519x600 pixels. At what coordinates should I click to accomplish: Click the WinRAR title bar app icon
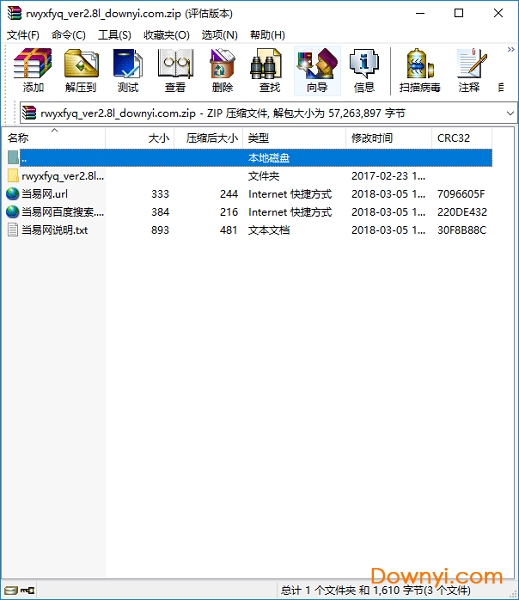[15, 13]
